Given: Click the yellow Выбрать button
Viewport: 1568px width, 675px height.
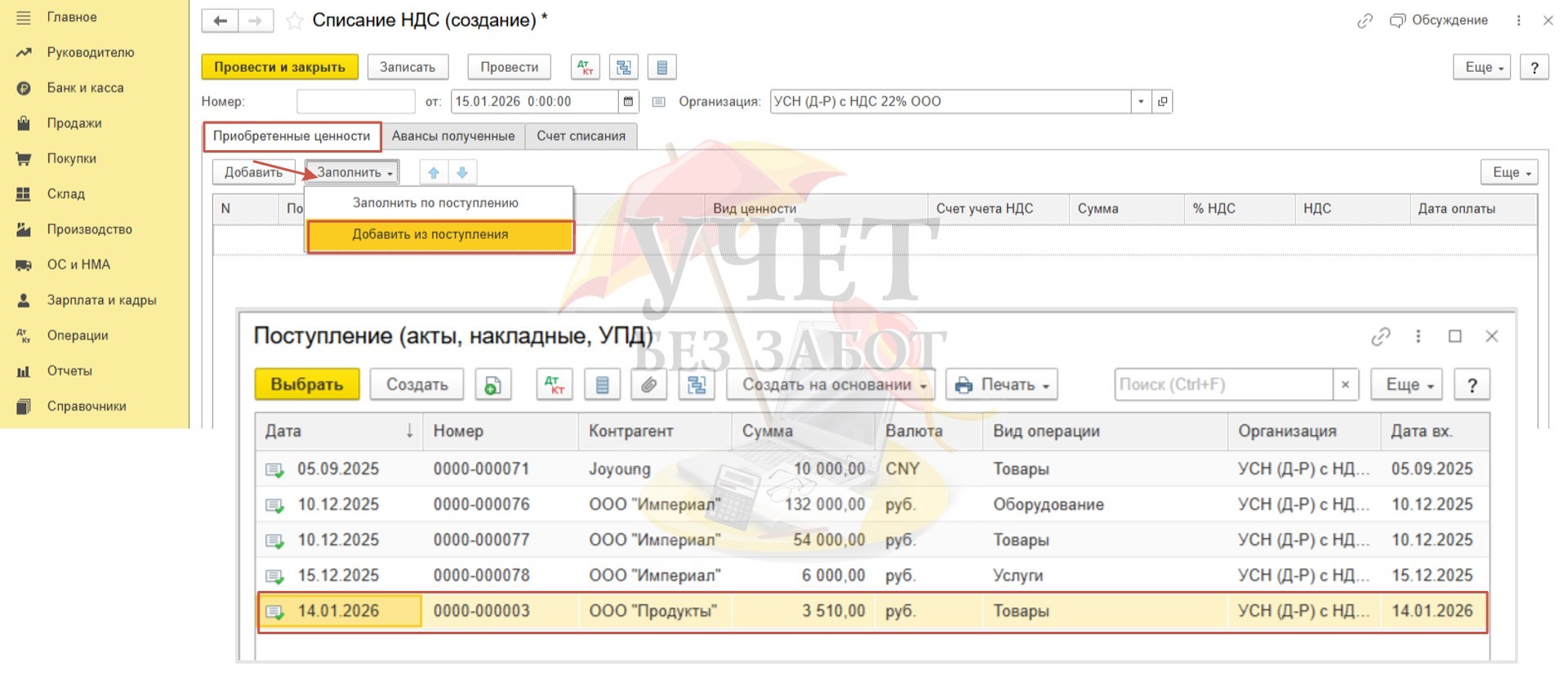Looking at the screenshot, I should coord(307,384).
